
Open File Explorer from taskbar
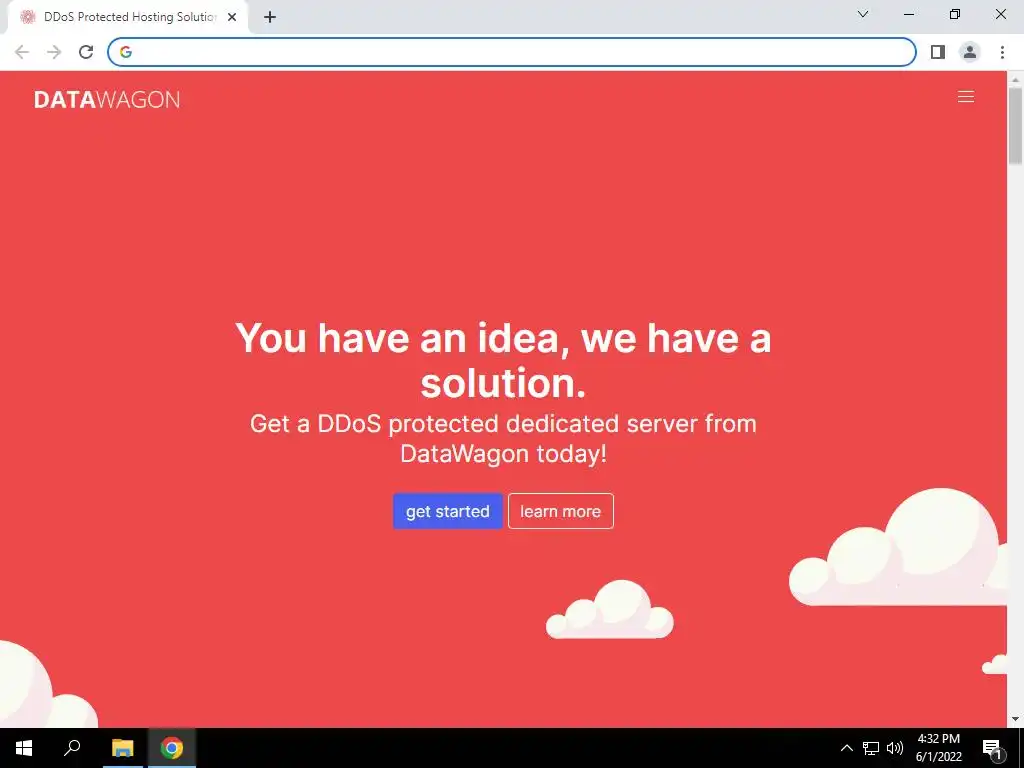[122, 748]
